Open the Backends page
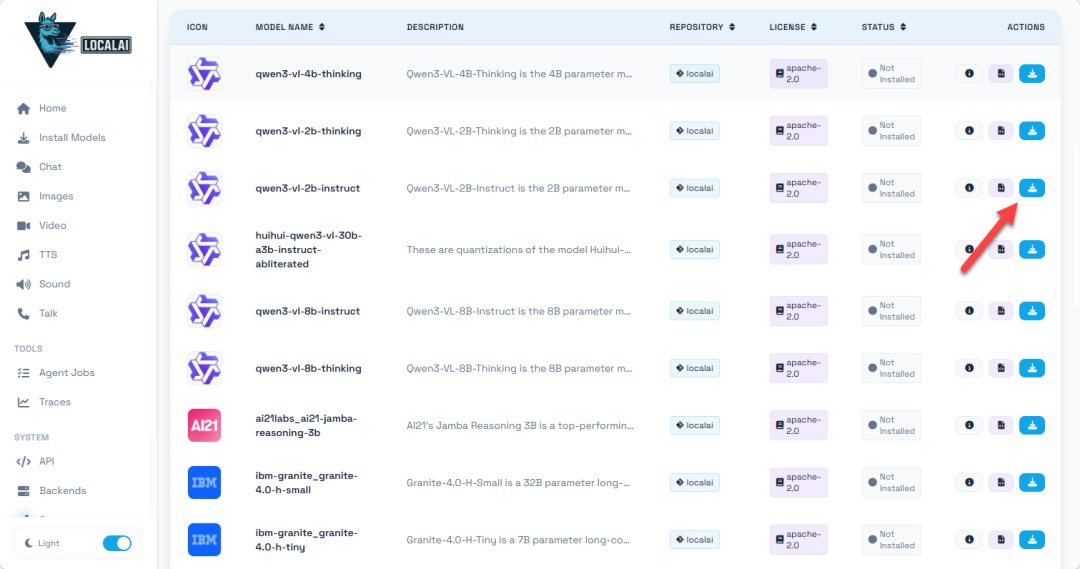Screen dimensions: 1080x569 [x=62, y=491]
